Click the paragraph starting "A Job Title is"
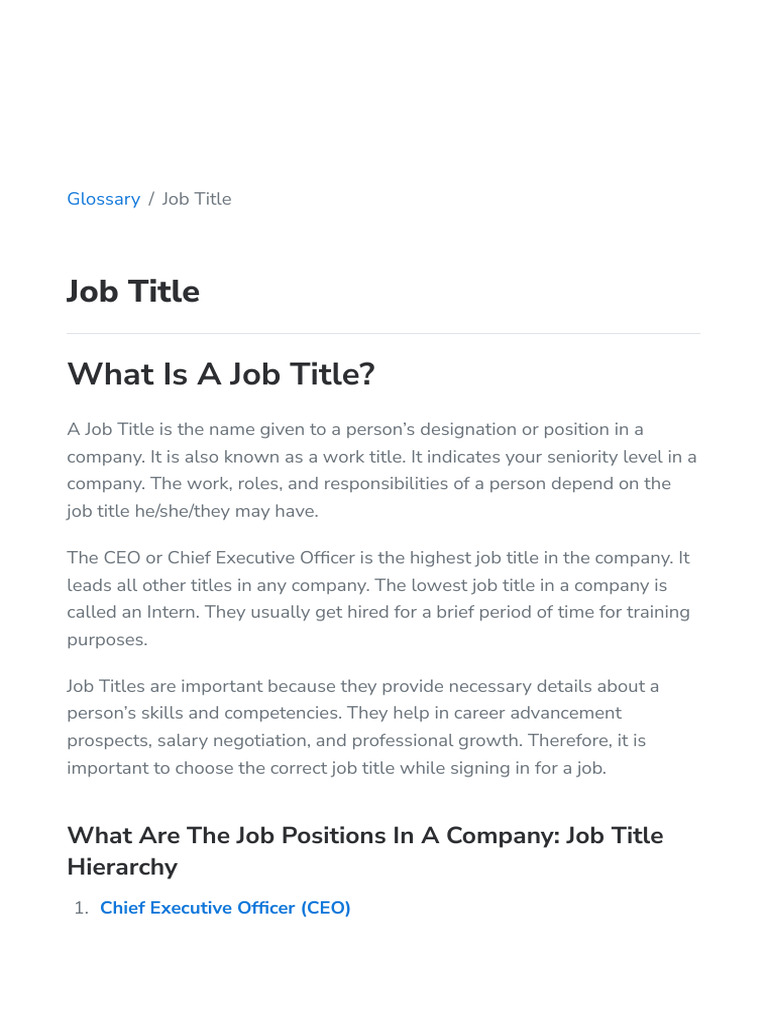This screenshot has height=1024, width=768. [382, 470]
